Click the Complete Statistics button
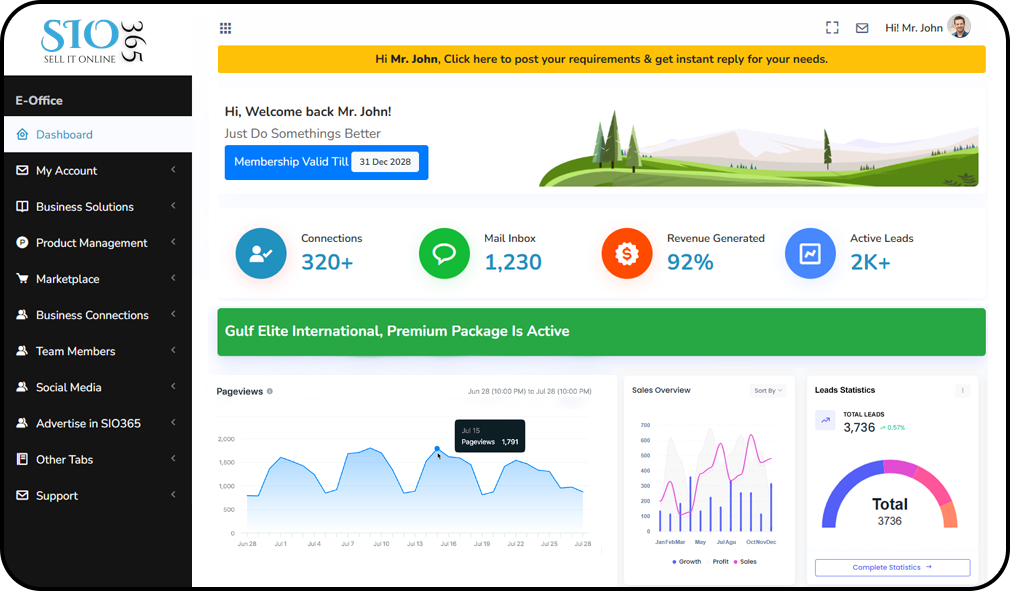The height and width of the screenshot is (591, 1010). click(892, 567)
